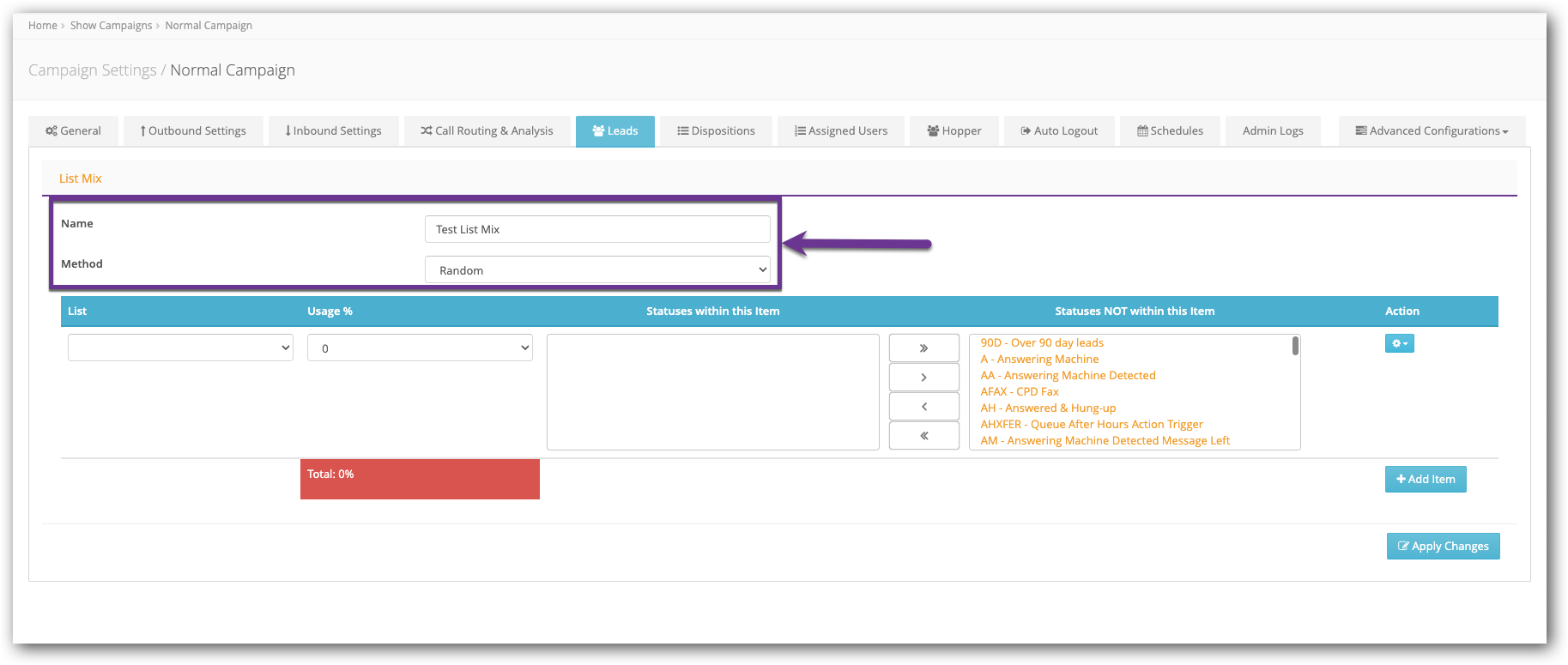Switch to Inbound Settings tab
1568x665 pixels.
[x=334, y=131]
